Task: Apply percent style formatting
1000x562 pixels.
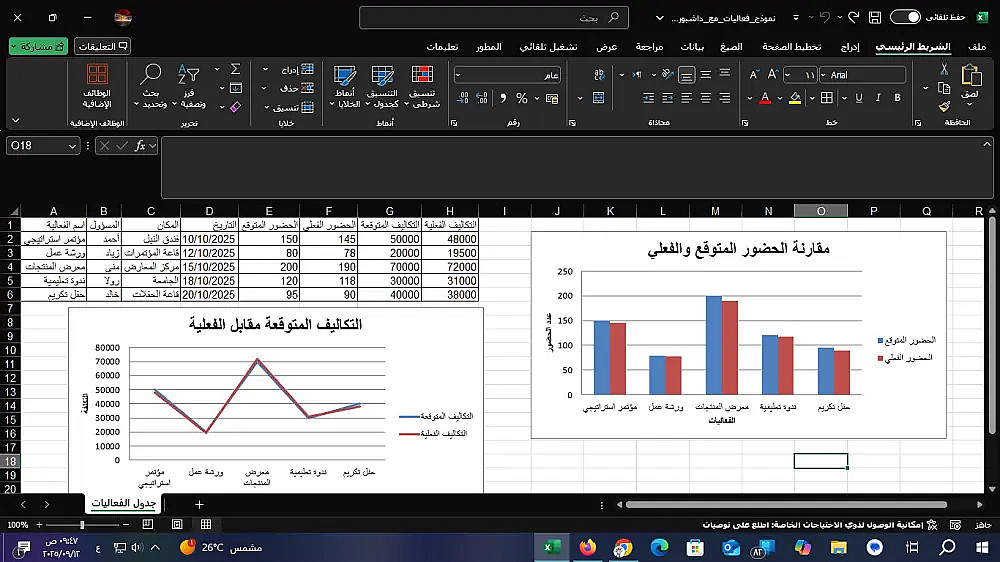Action: click(x=522, y=98)
